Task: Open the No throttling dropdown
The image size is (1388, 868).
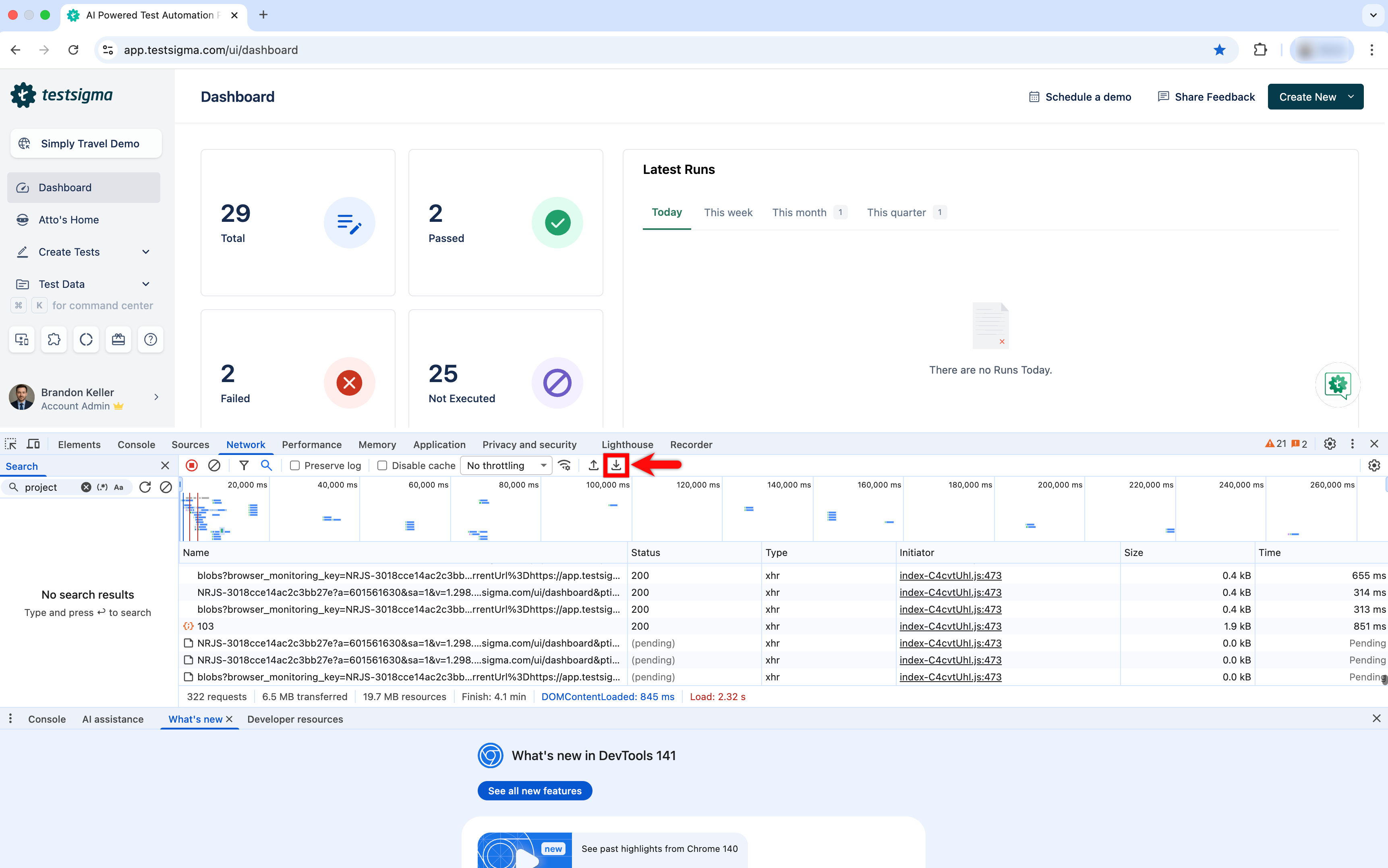Action: (506, 465)
